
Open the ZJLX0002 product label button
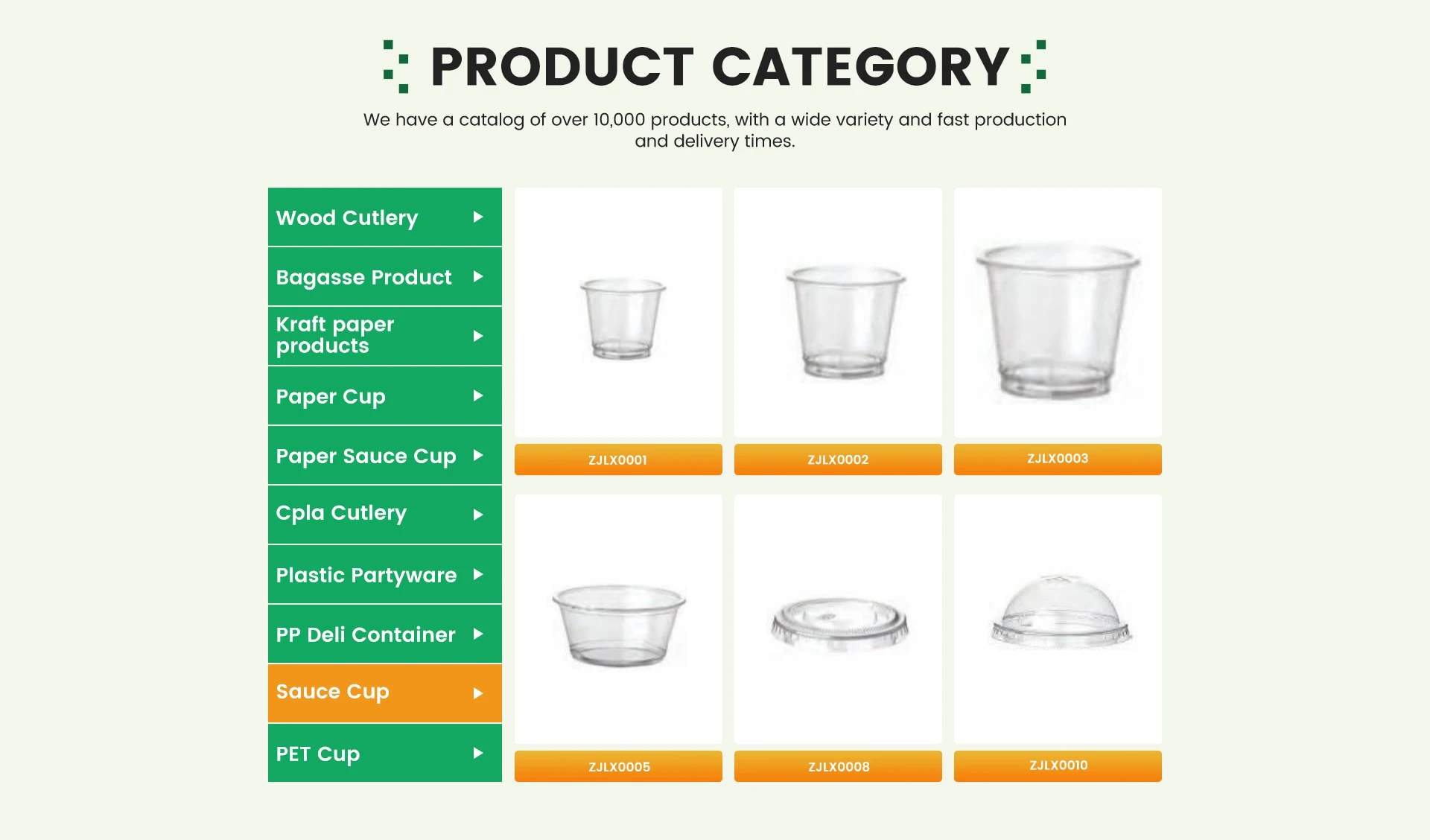(838, 459)
